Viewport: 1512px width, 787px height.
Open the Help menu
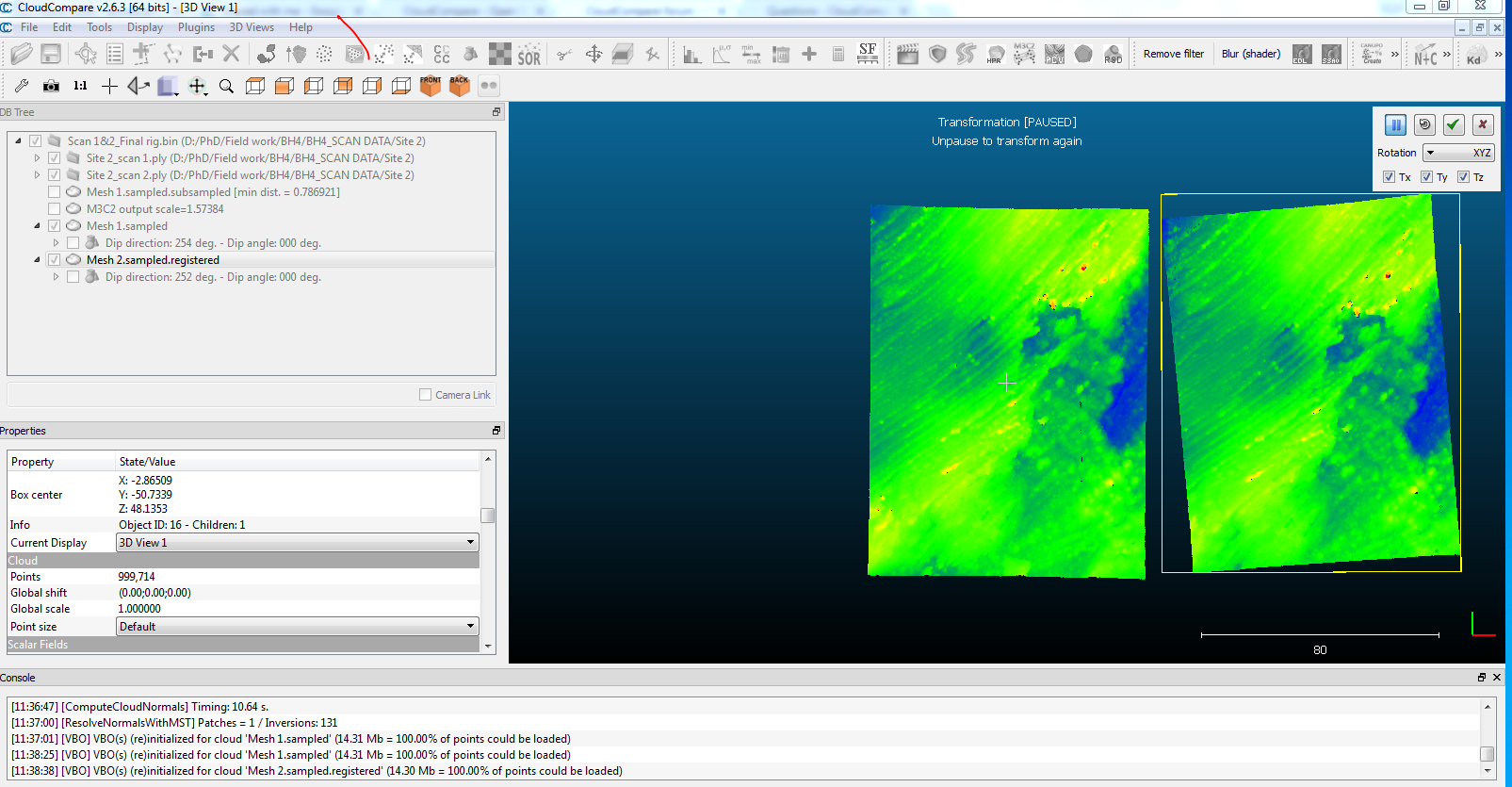[301, 27]
